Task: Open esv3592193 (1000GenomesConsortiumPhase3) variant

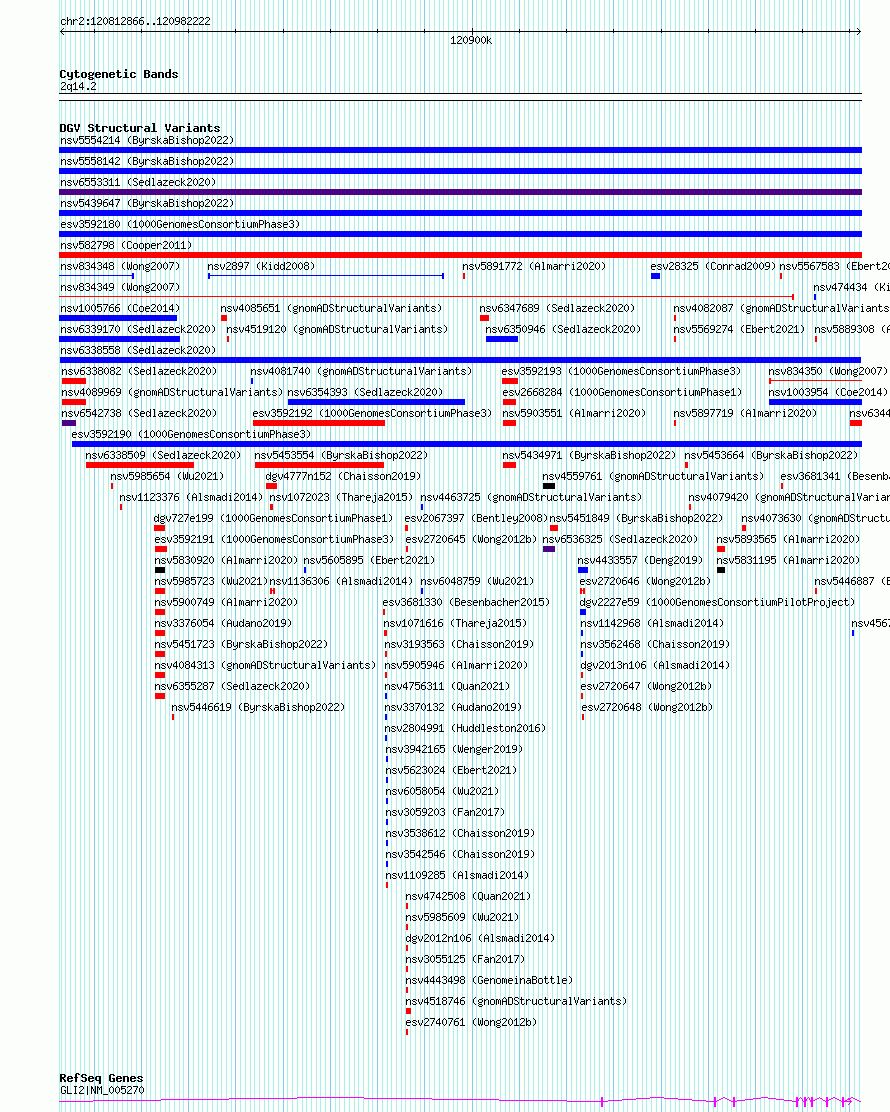Action: 621,371
